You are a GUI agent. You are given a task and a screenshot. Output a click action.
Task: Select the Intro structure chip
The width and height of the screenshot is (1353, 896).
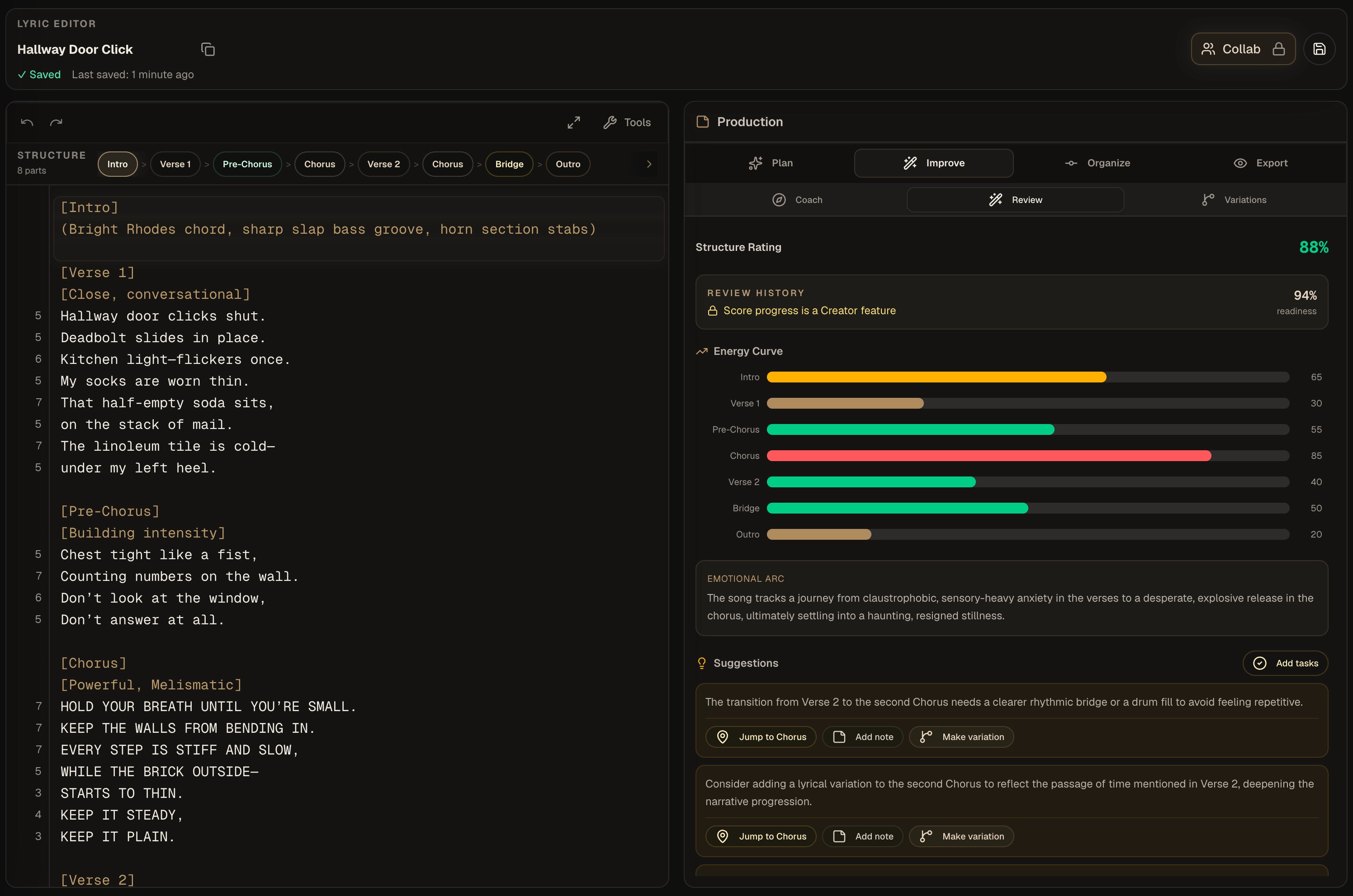(x=117, y=164)
